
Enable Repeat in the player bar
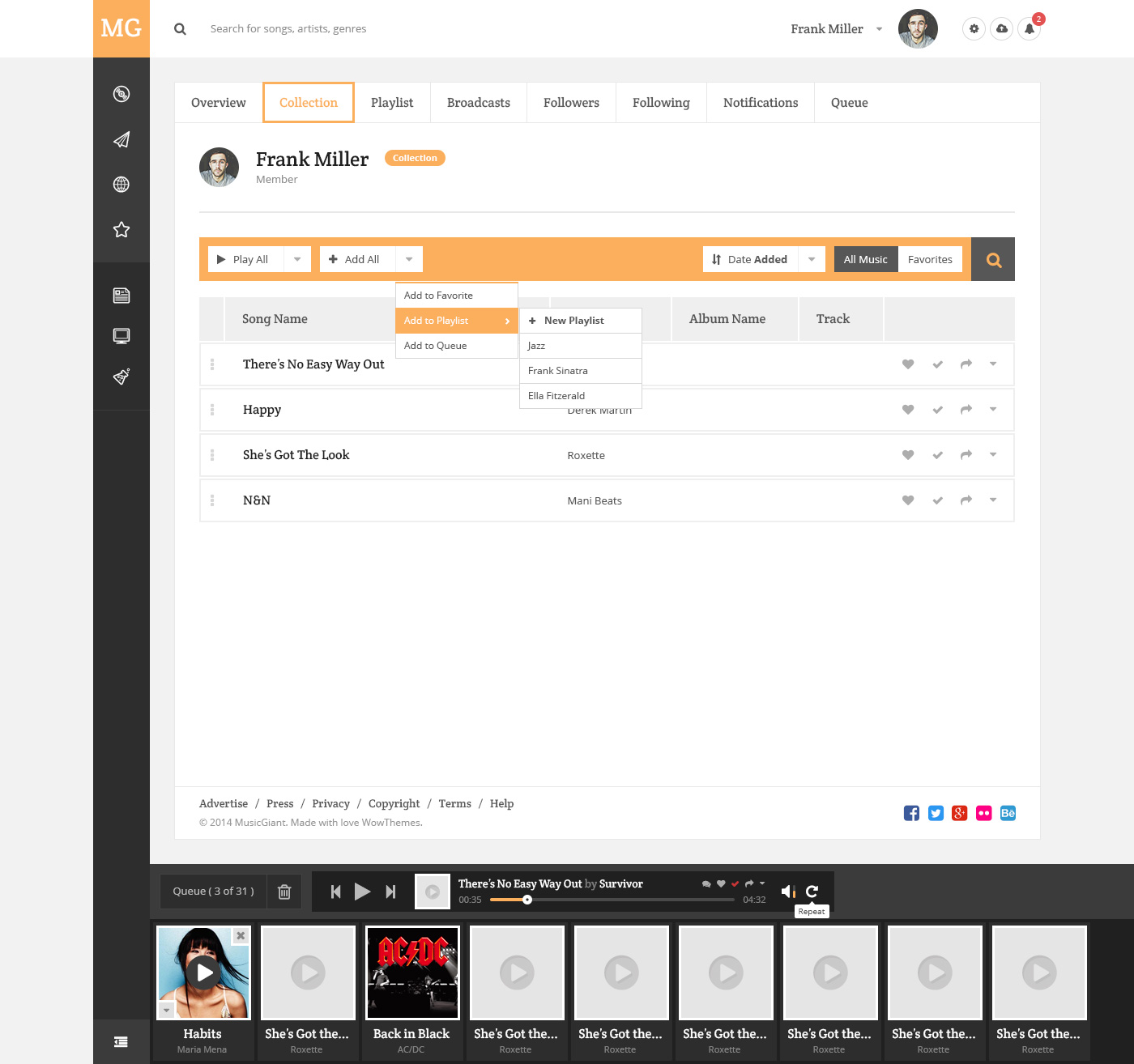point(813,891)
